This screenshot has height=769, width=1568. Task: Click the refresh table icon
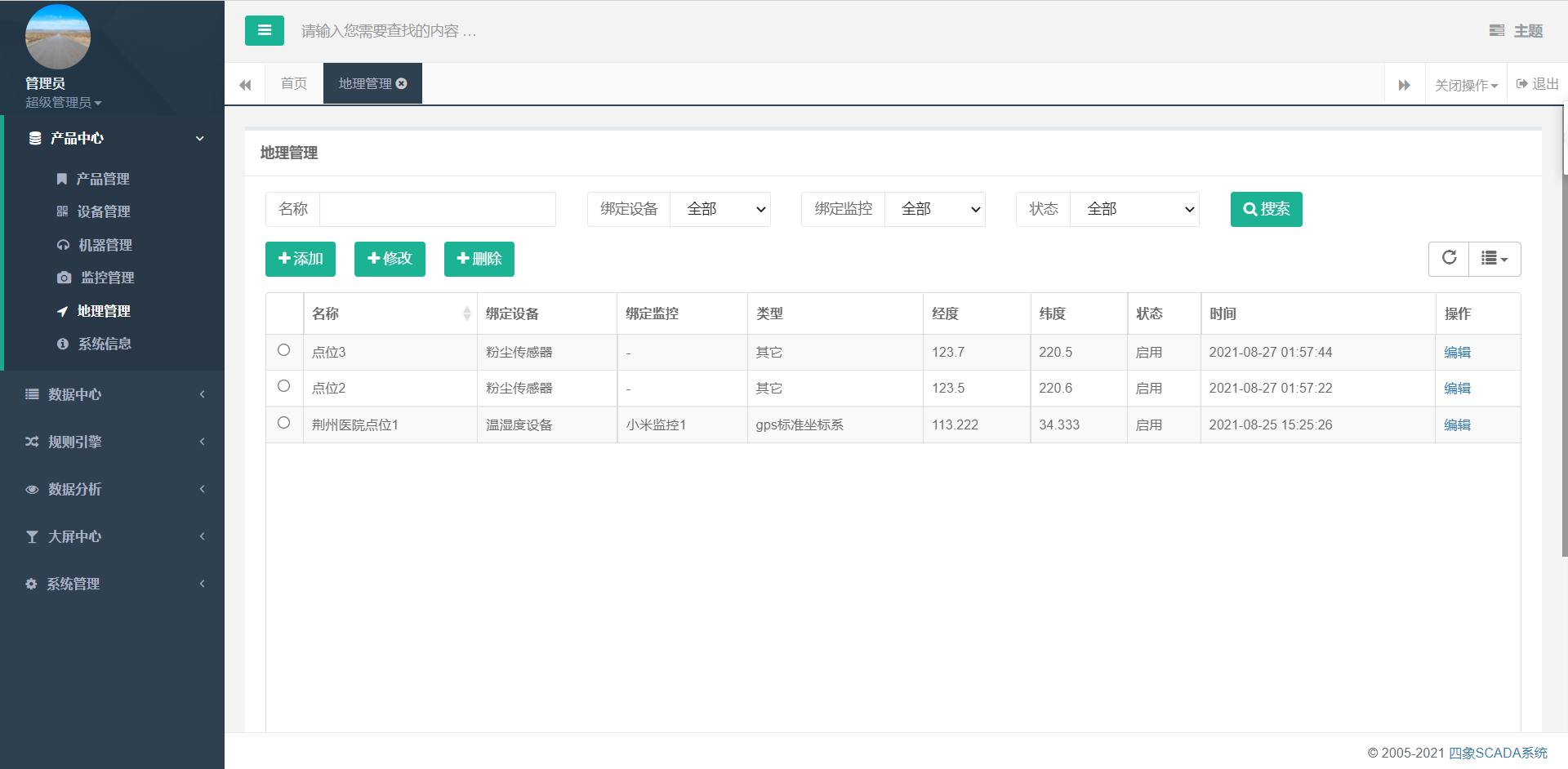1449,259
